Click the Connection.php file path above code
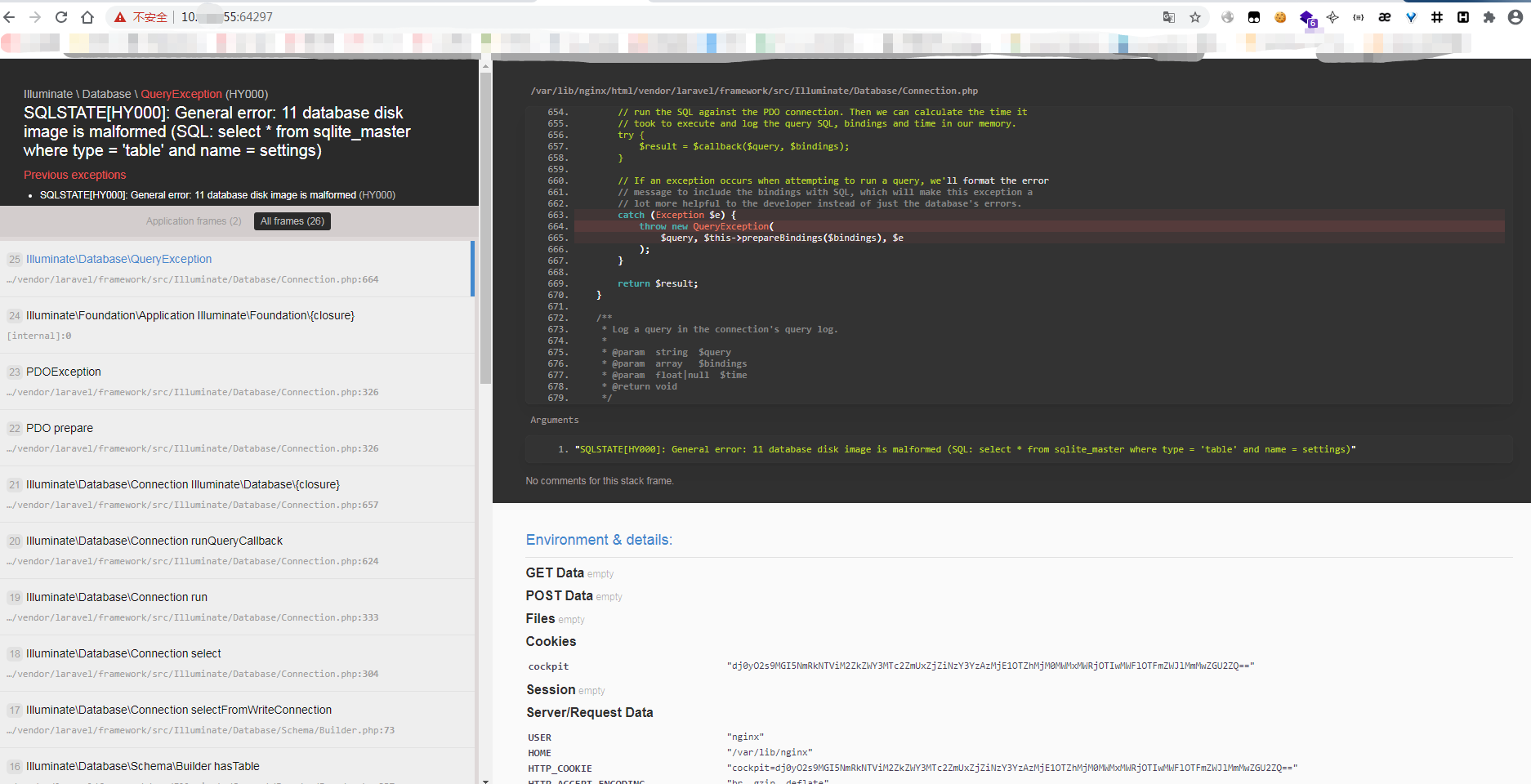Screen dimensions: 1531x784 tap(754, 91)
